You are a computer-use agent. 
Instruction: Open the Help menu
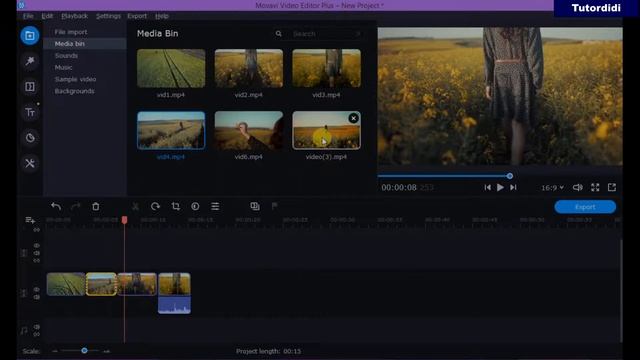[162, 16]
